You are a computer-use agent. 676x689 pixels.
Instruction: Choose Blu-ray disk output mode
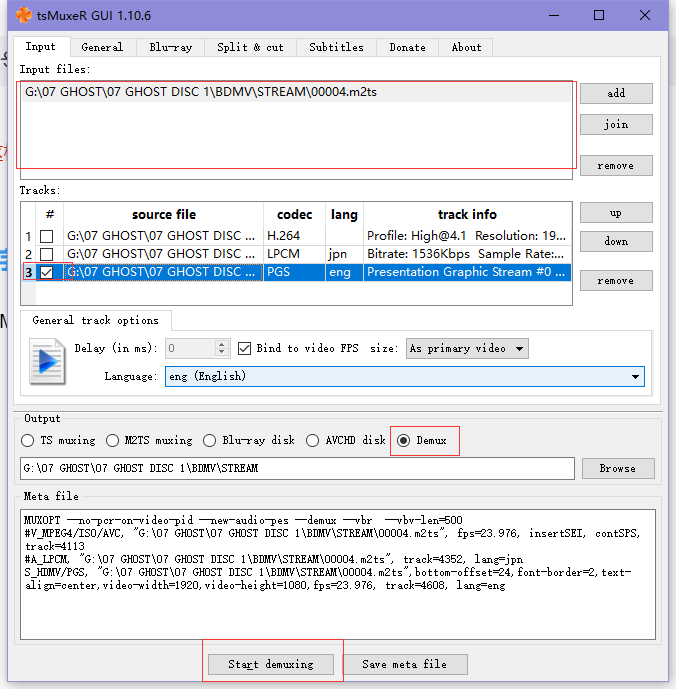pos(209,440)
